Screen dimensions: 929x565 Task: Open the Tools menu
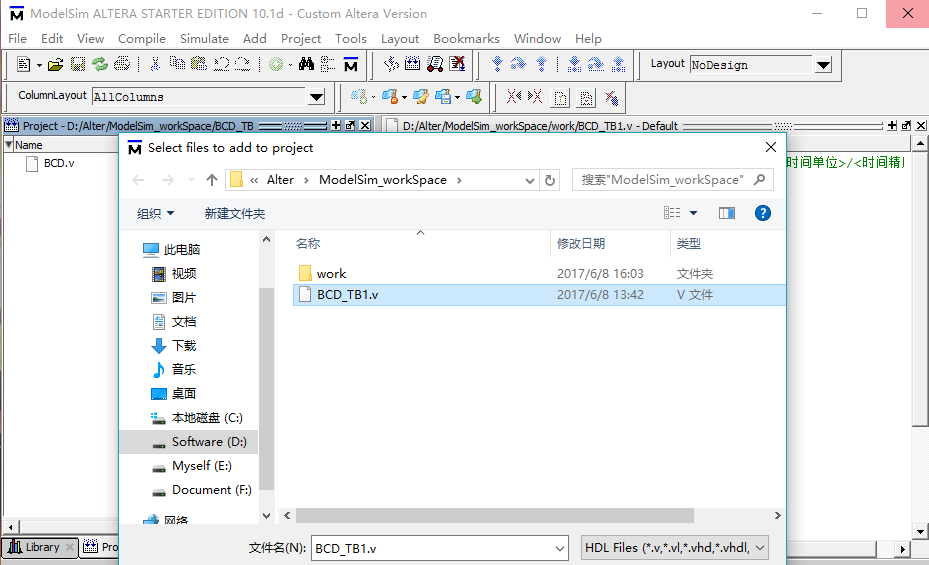pyautogui.click(x=351, y=38)
